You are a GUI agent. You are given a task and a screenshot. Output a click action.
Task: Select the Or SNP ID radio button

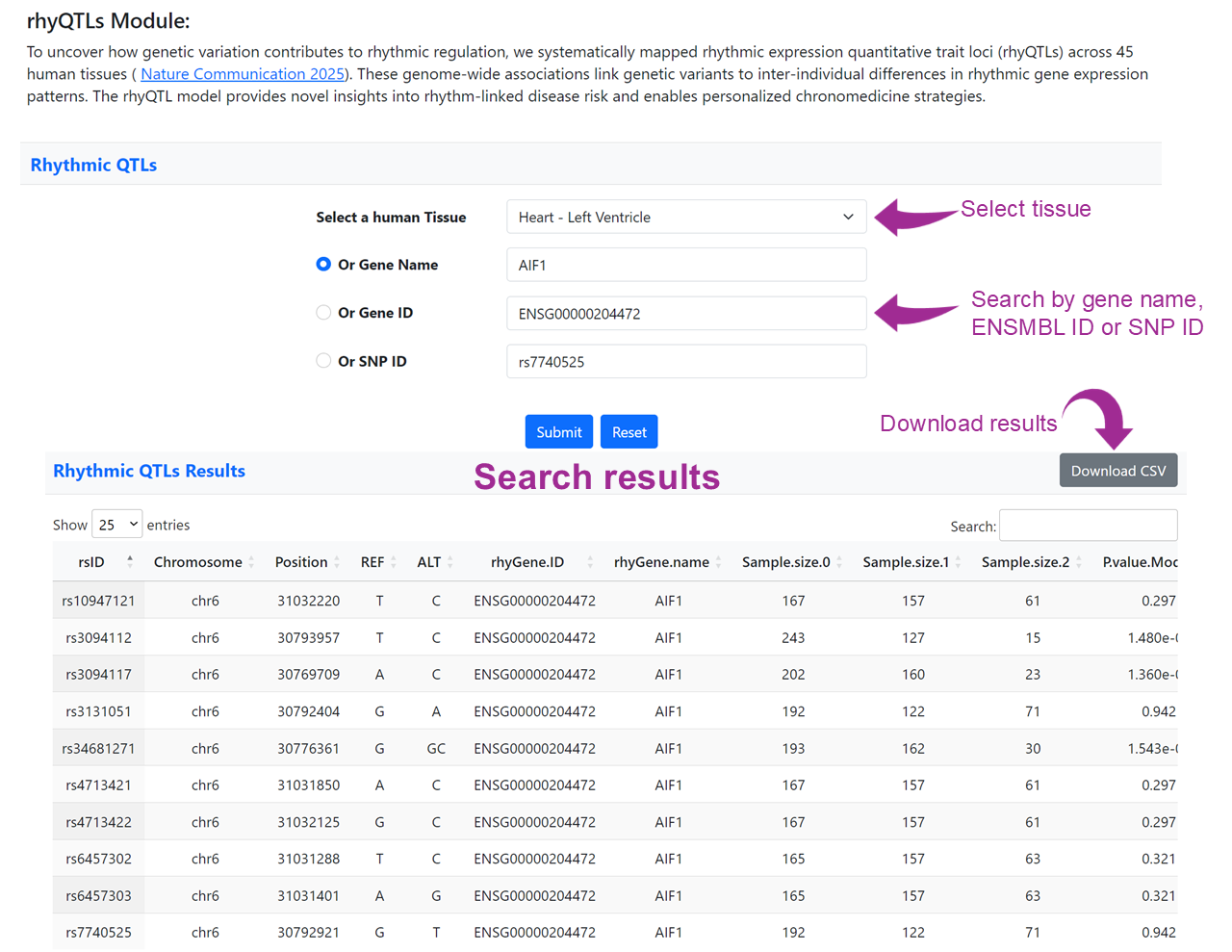click(x=323, y=361)
